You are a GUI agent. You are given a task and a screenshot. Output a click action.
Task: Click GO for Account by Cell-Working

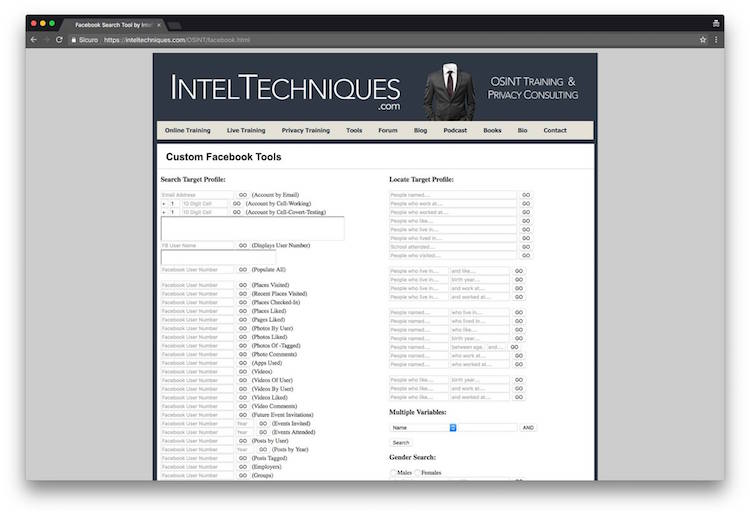[237, 203]
